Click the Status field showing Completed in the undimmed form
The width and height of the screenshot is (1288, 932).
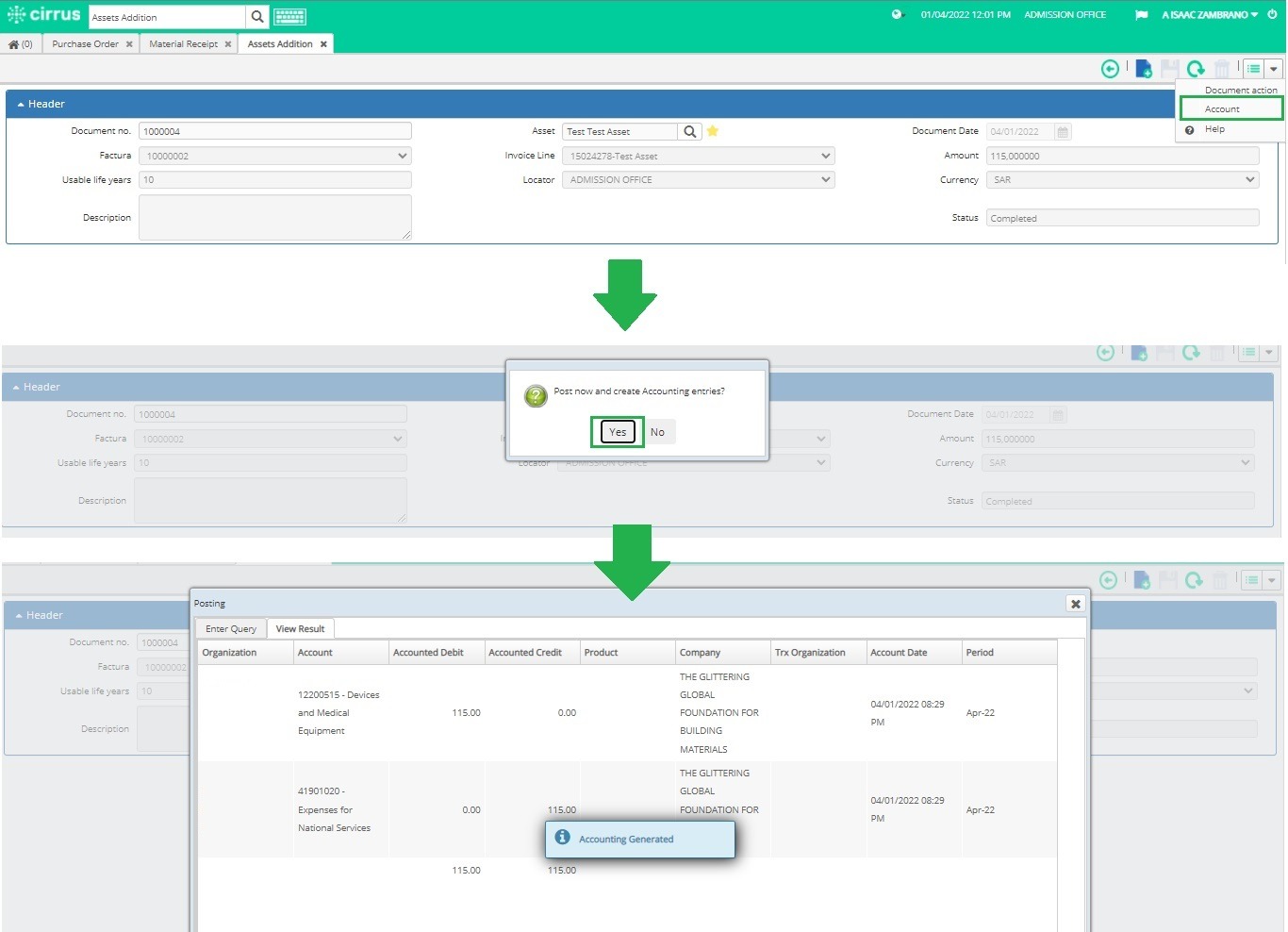click(x=1123, y=218)
